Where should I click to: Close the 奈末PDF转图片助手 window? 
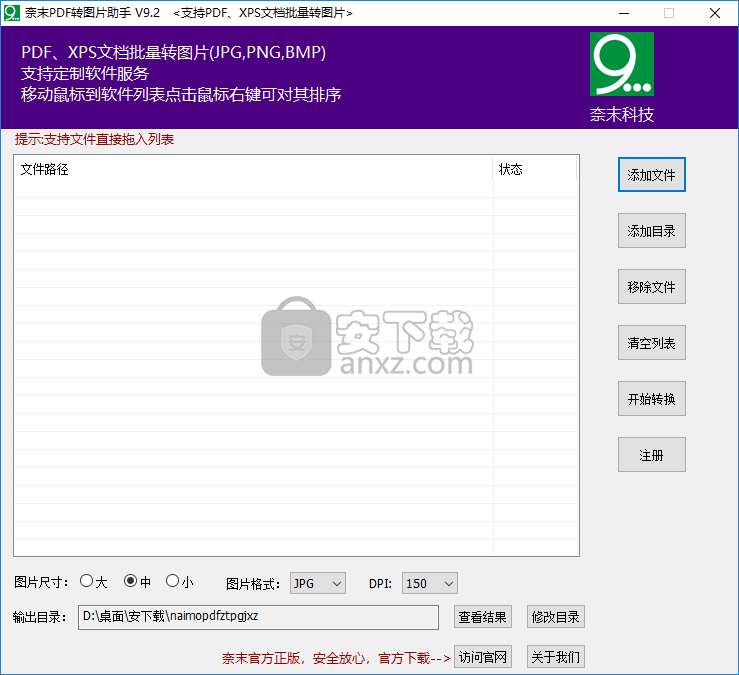point(714,13)
